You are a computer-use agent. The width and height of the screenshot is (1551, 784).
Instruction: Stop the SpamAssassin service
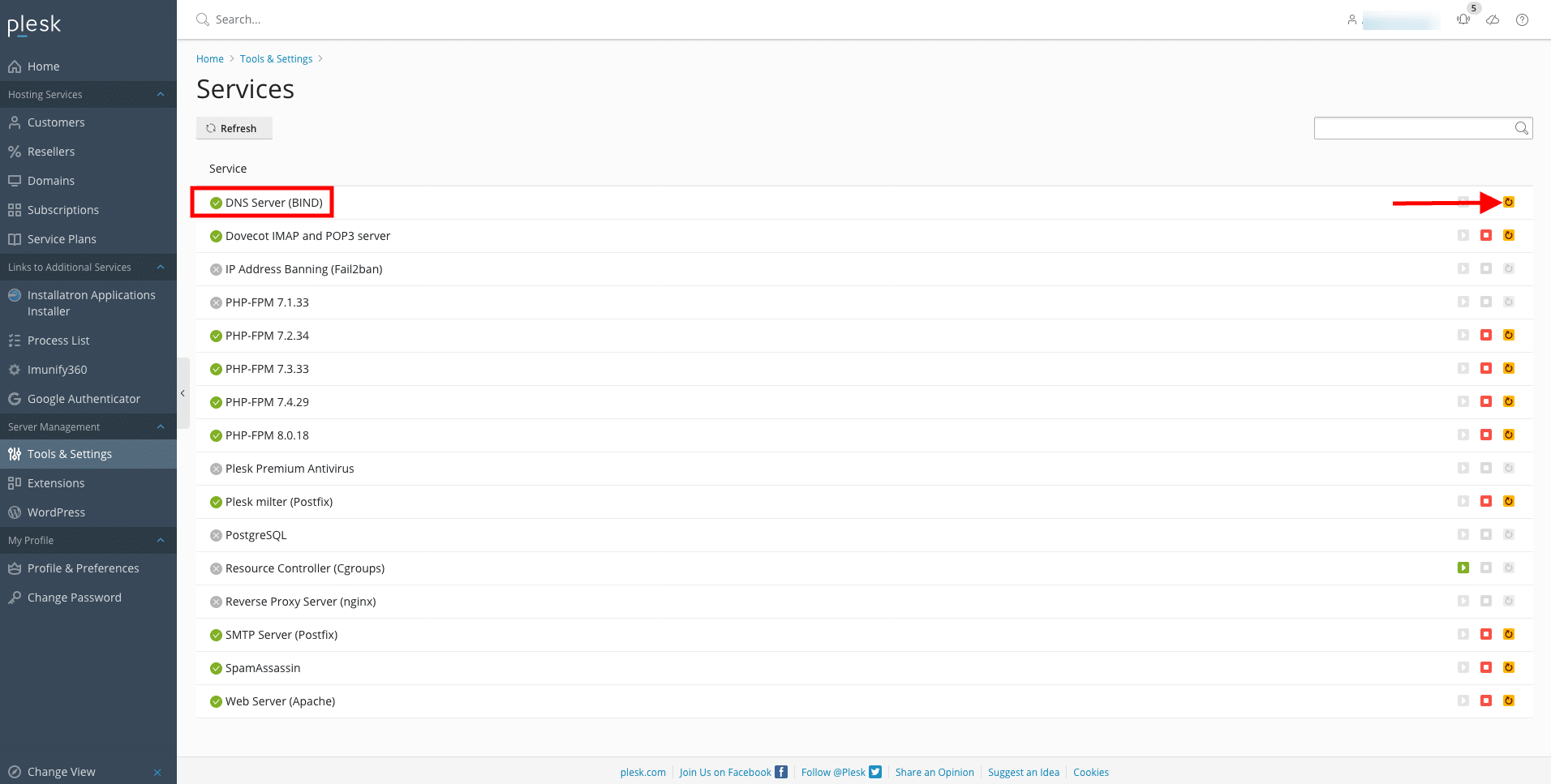[x=1486, y=667]
